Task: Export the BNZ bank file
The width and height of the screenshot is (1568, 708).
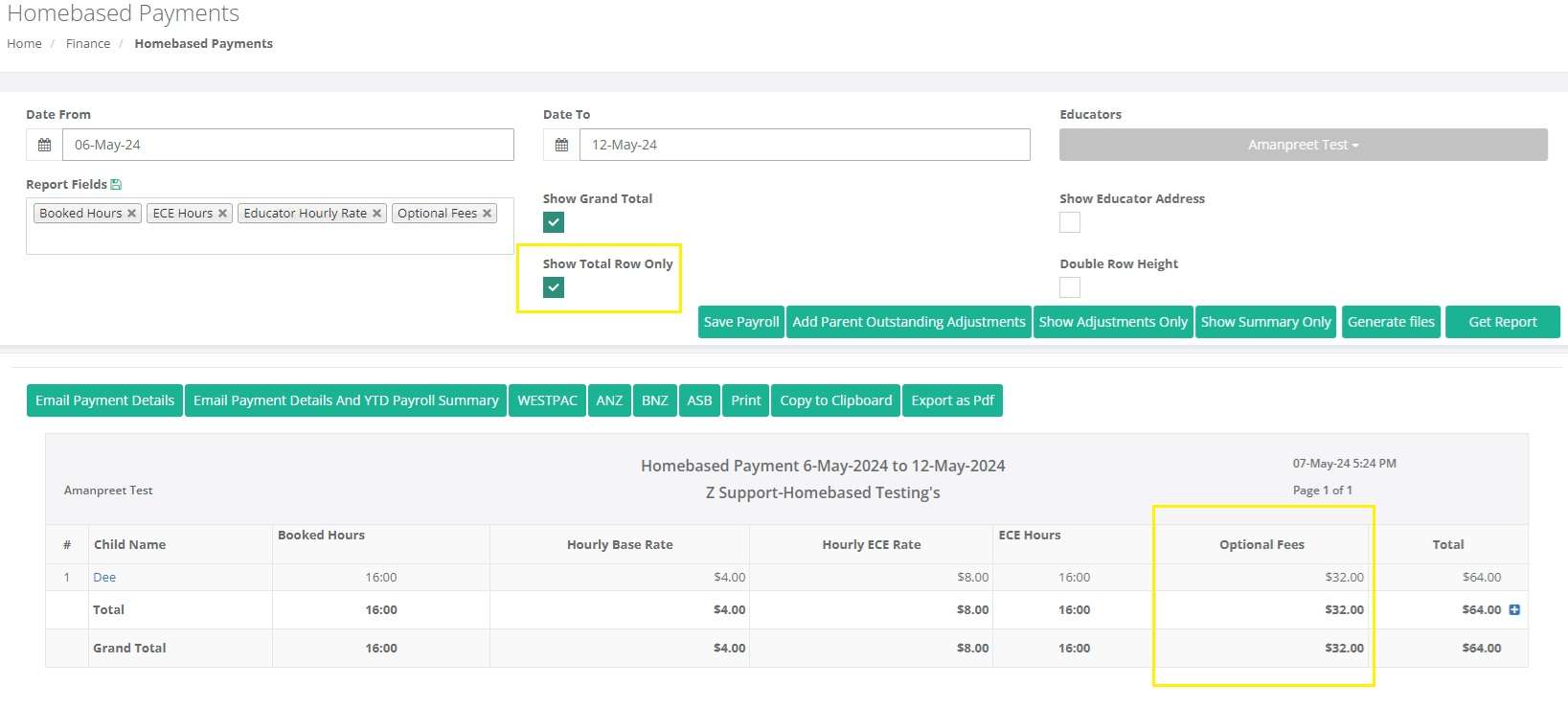Action: click(655, 400)
